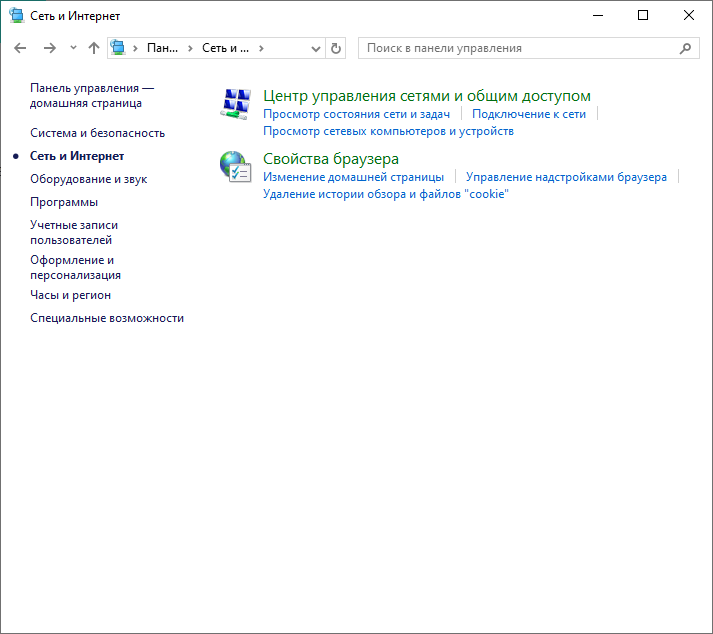Click the Browser Properties globe icon
713x634 pixels.
tap(236, 166)
